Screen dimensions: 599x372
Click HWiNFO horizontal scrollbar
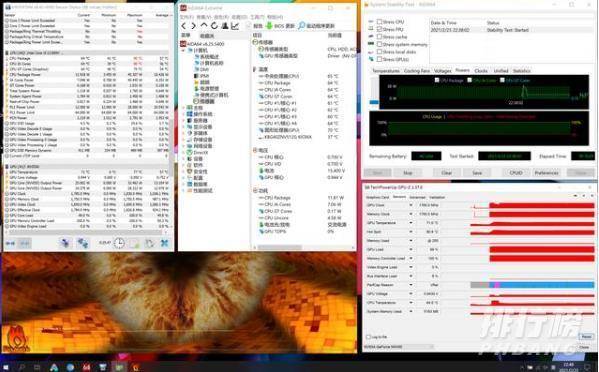(x=85, y=232)
